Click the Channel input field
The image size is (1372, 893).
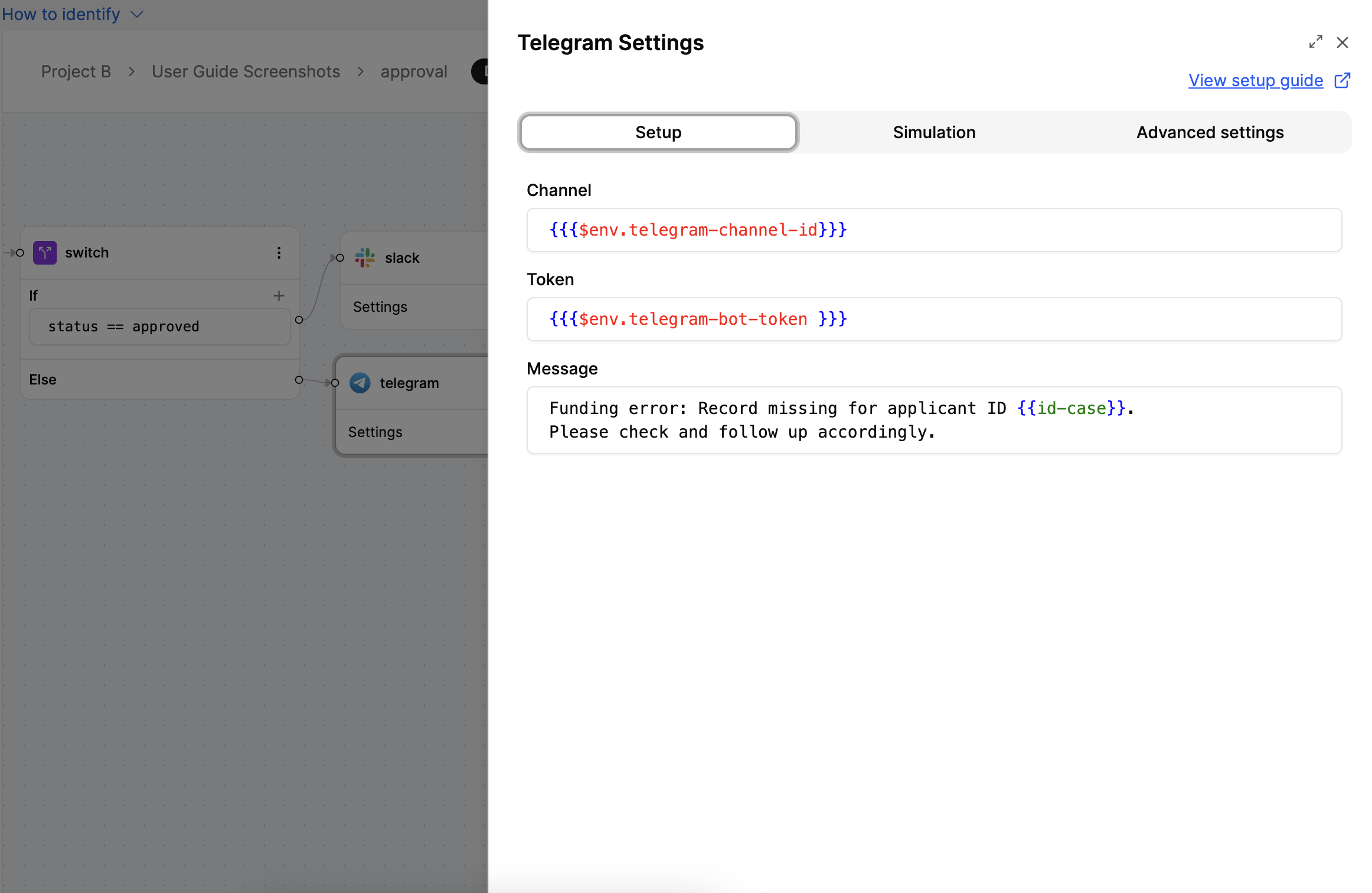point(934,230)
